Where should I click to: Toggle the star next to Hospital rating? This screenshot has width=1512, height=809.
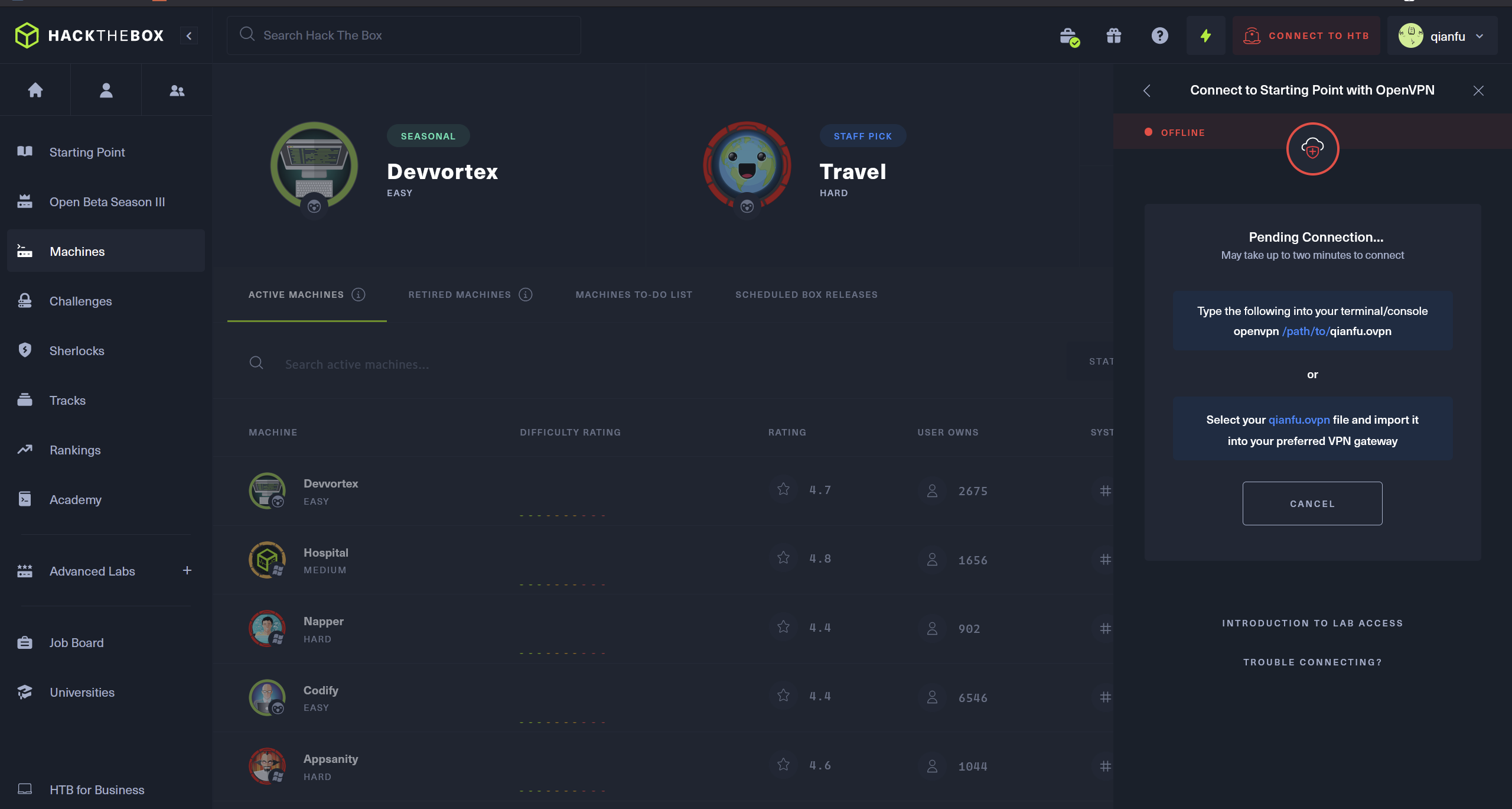[783, 558]
